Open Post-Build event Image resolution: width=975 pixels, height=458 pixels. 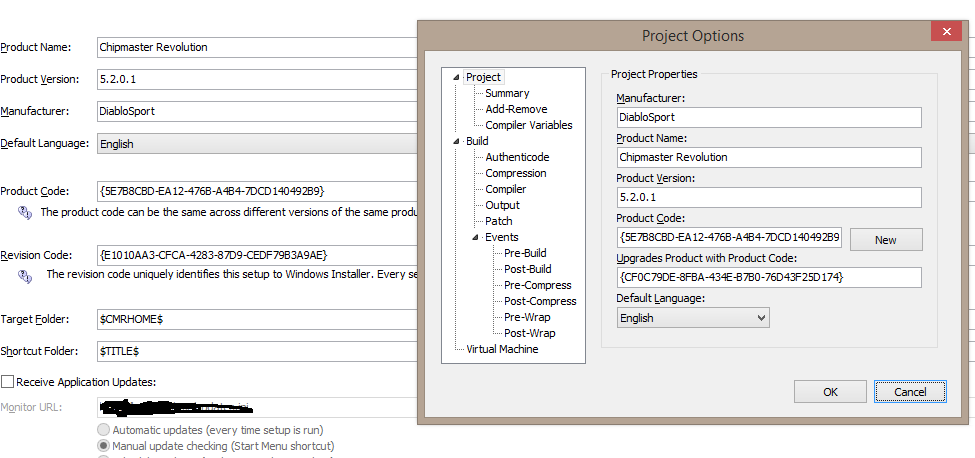[x=528, y=269]
